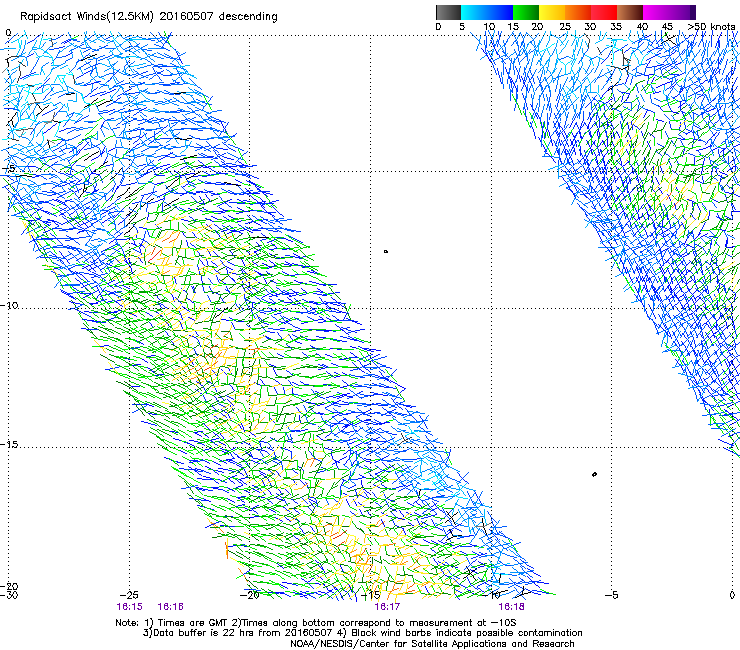740x650 pixels.
Task: Click the 'NOAA/NESDIS/Center for Satellite Applications' credit line
Action: (x=432, y=644)
